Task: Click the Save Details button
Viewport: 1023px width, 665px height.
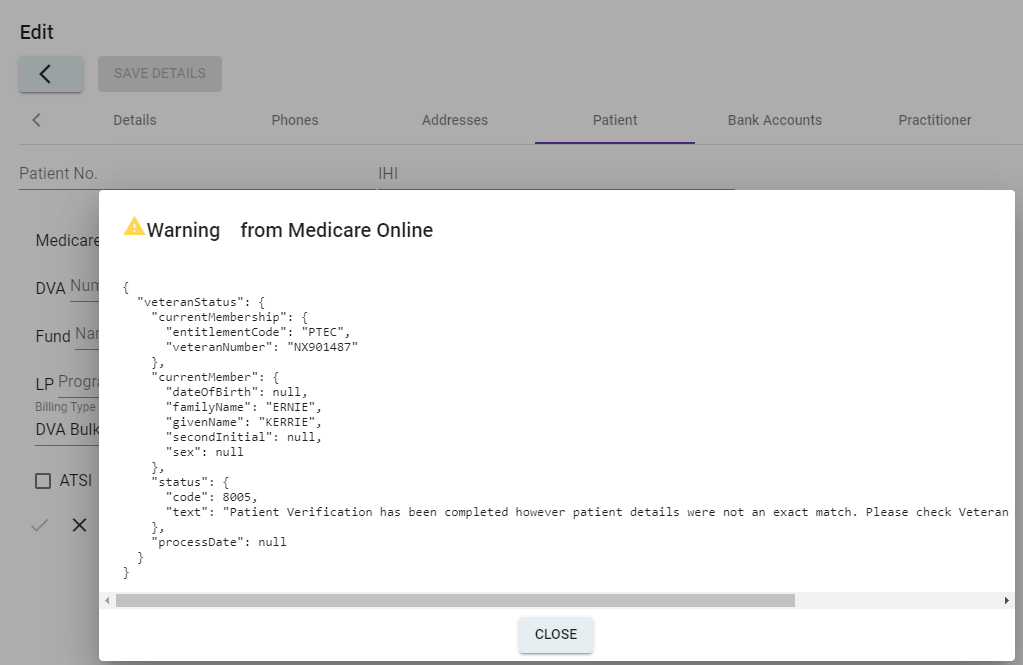Action: [x=160, y=74]
